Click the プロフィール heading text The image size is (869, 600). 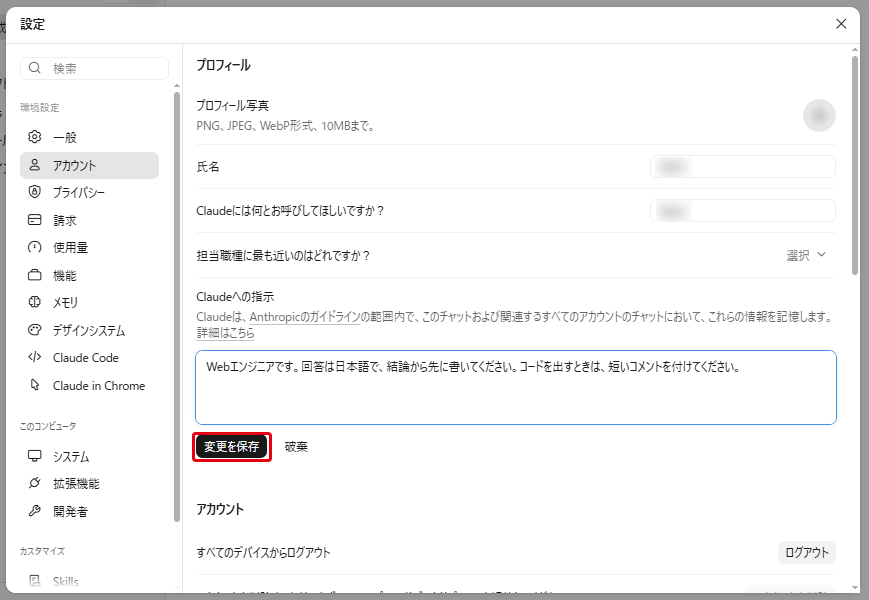coord(223,65)
